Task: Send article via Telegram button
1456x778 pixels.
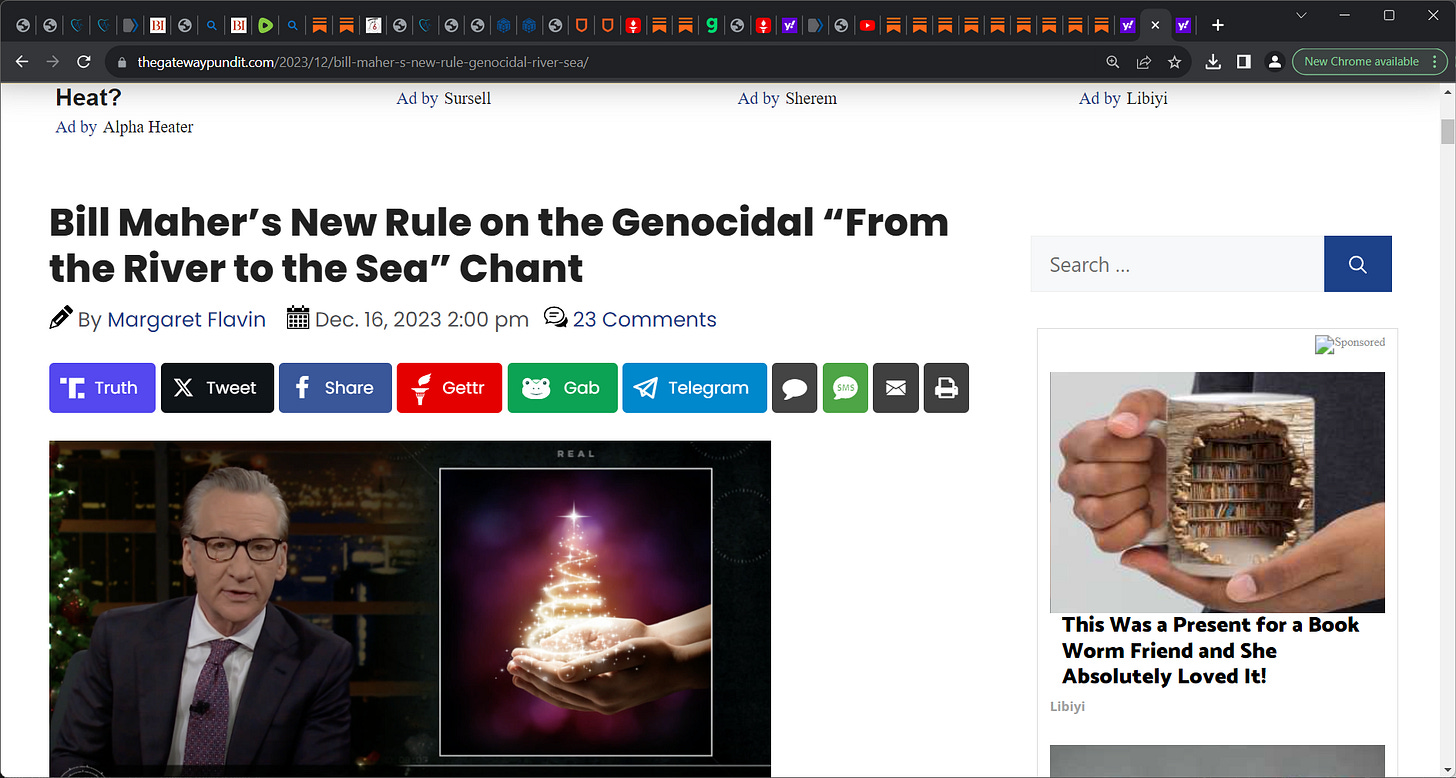Action: click(x=695, y=388)
